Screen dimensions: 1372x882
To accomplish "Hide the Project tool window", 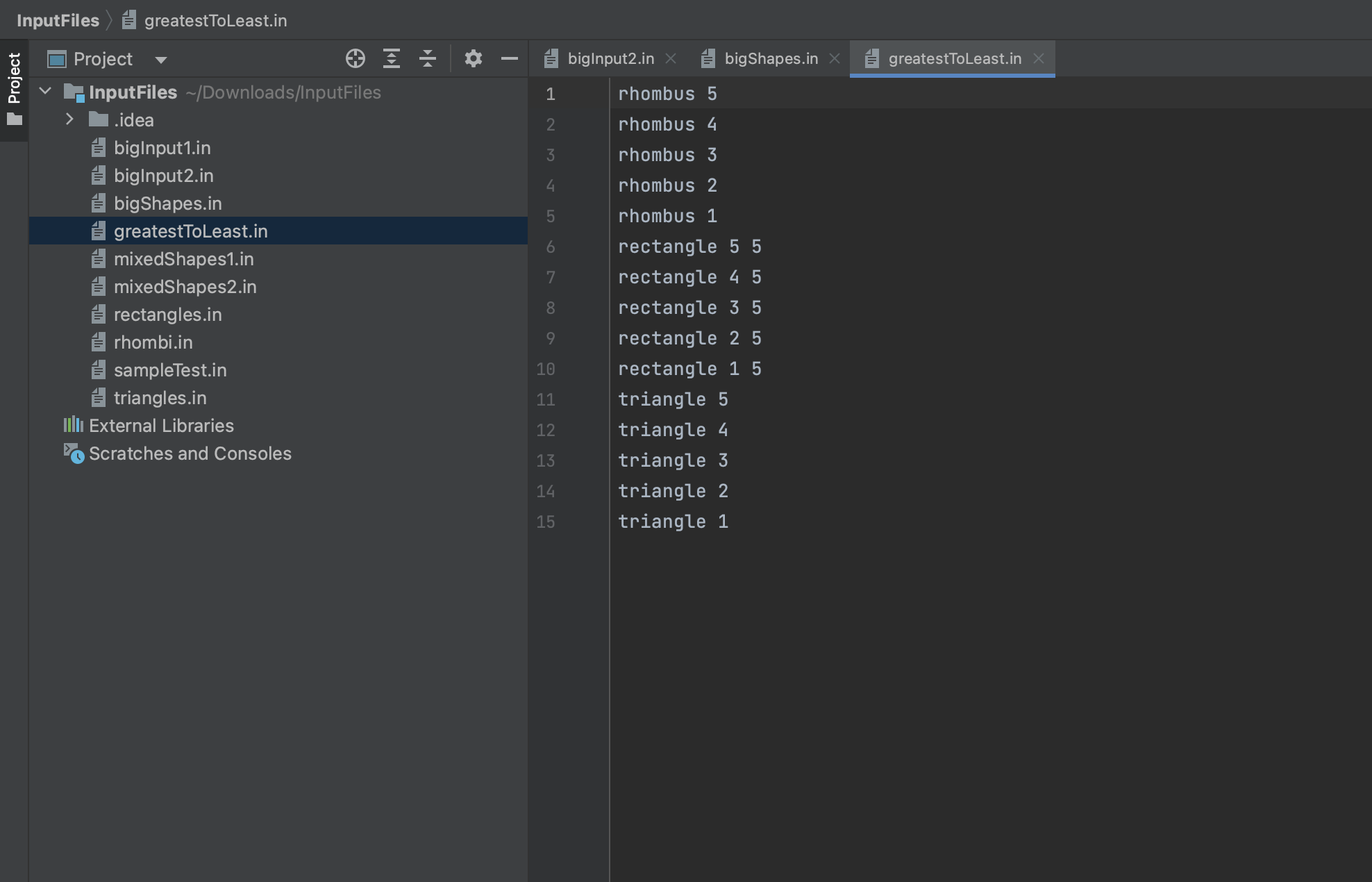I will click(509, 59).
